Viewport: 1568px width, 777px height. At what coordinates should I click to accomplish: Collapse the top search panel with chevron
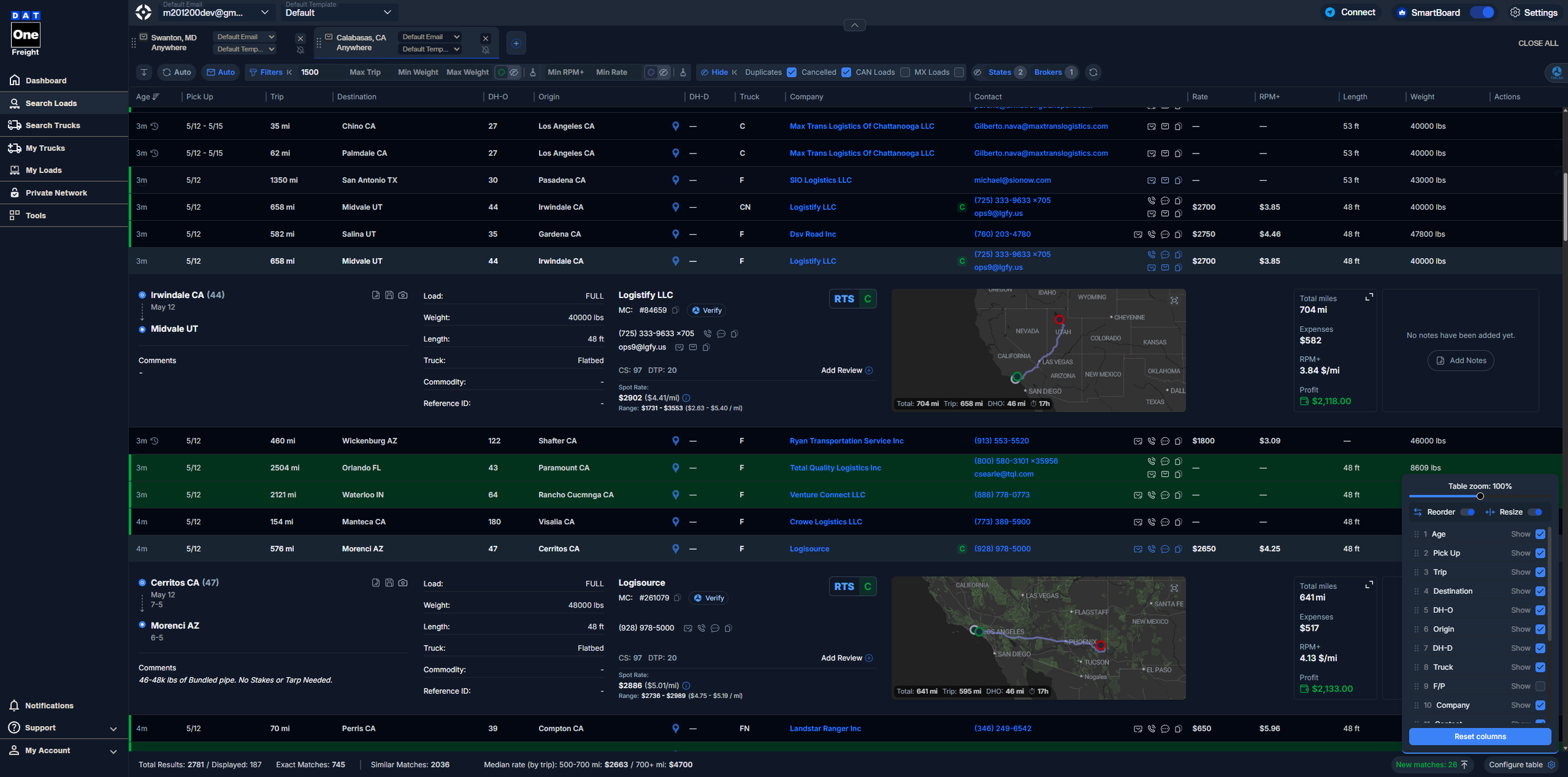[x=855, y=25]
